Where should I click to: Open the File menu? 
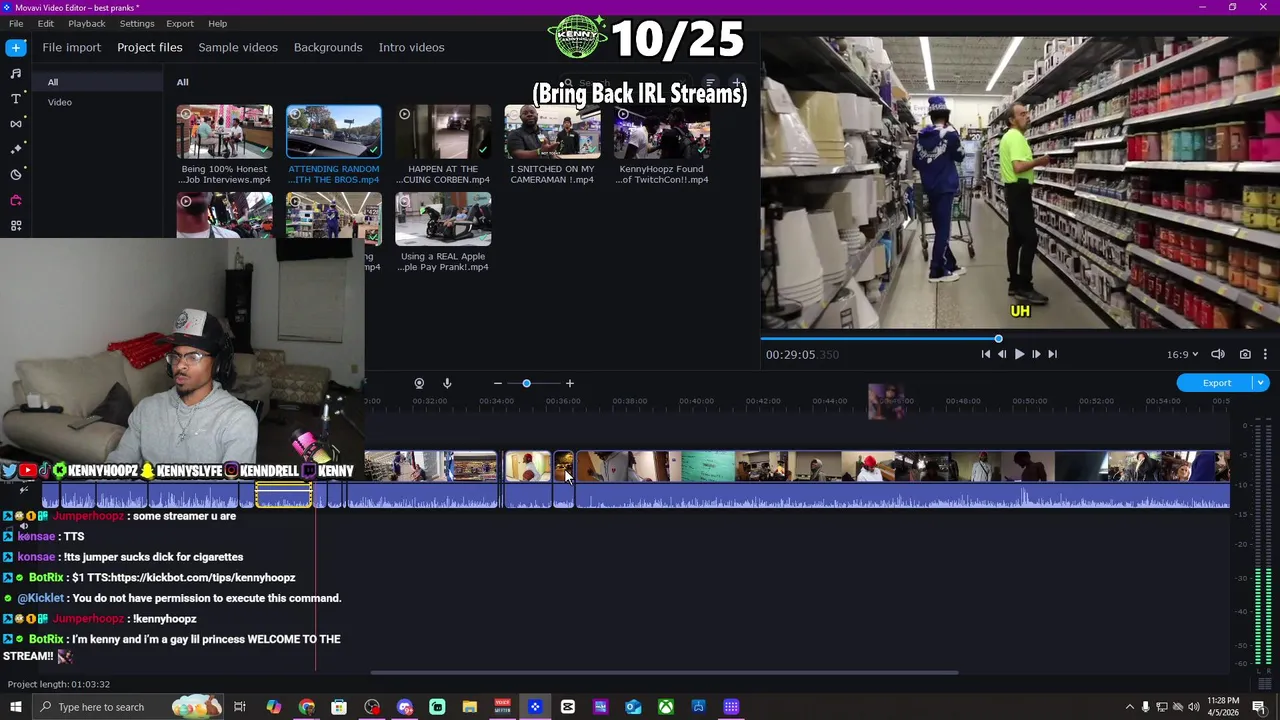(16, 23)
